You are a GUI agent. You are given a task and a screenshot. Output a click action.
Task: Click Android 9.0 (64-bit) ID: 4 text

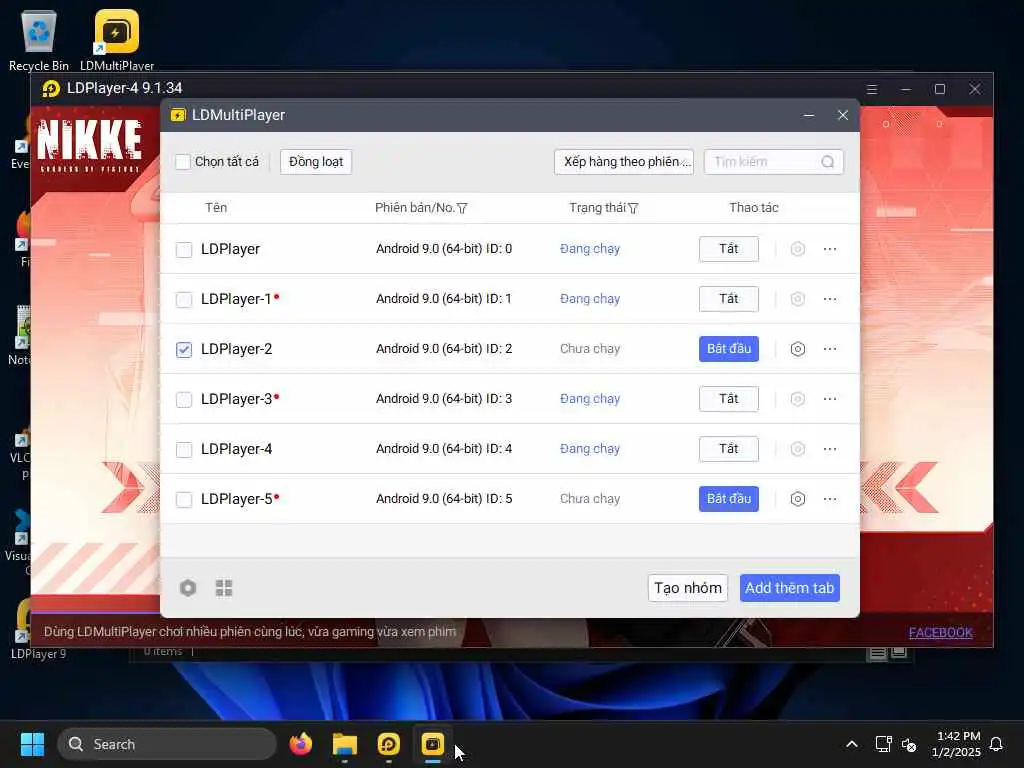pyautogui.click(x=444, y=449)
